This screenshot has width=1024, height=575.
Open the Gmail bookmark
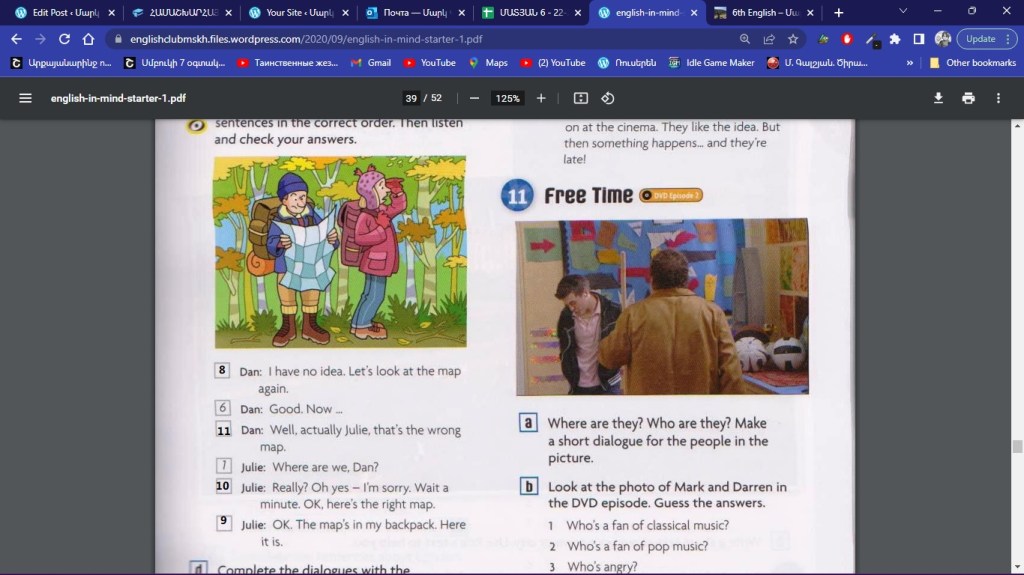[370, 62]
